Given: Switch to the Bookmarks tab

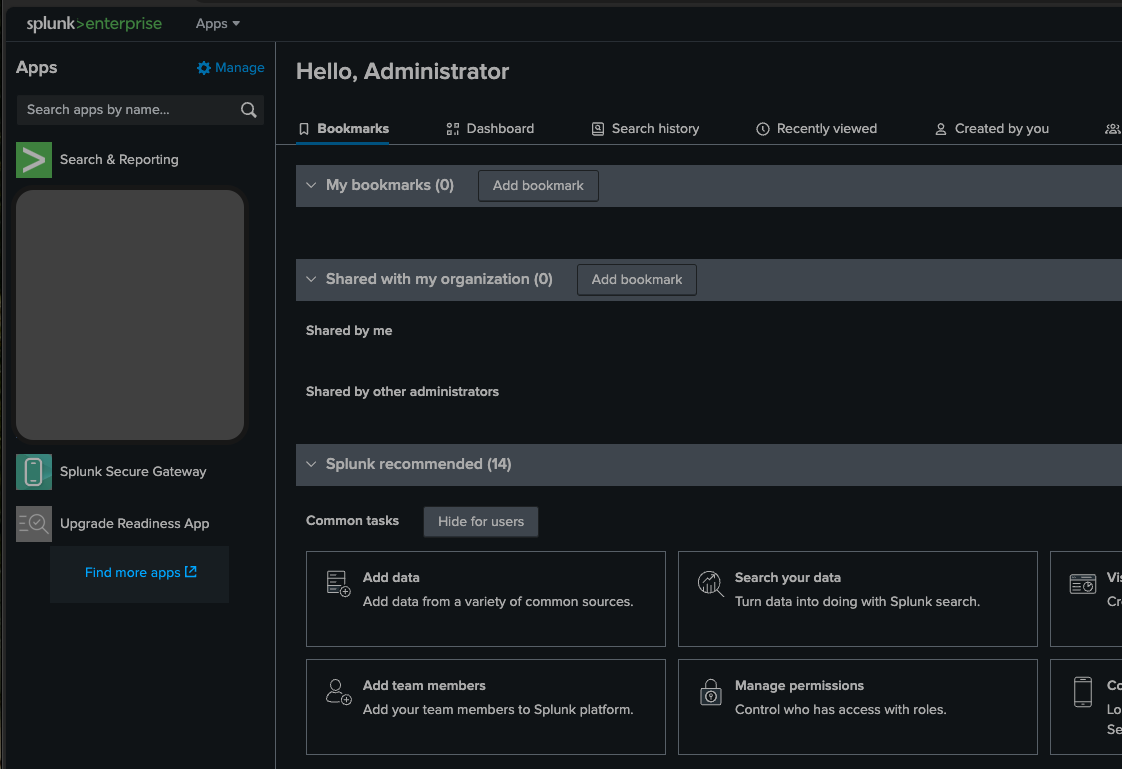Looking at the screenshot, I should [x=343, y=129].
